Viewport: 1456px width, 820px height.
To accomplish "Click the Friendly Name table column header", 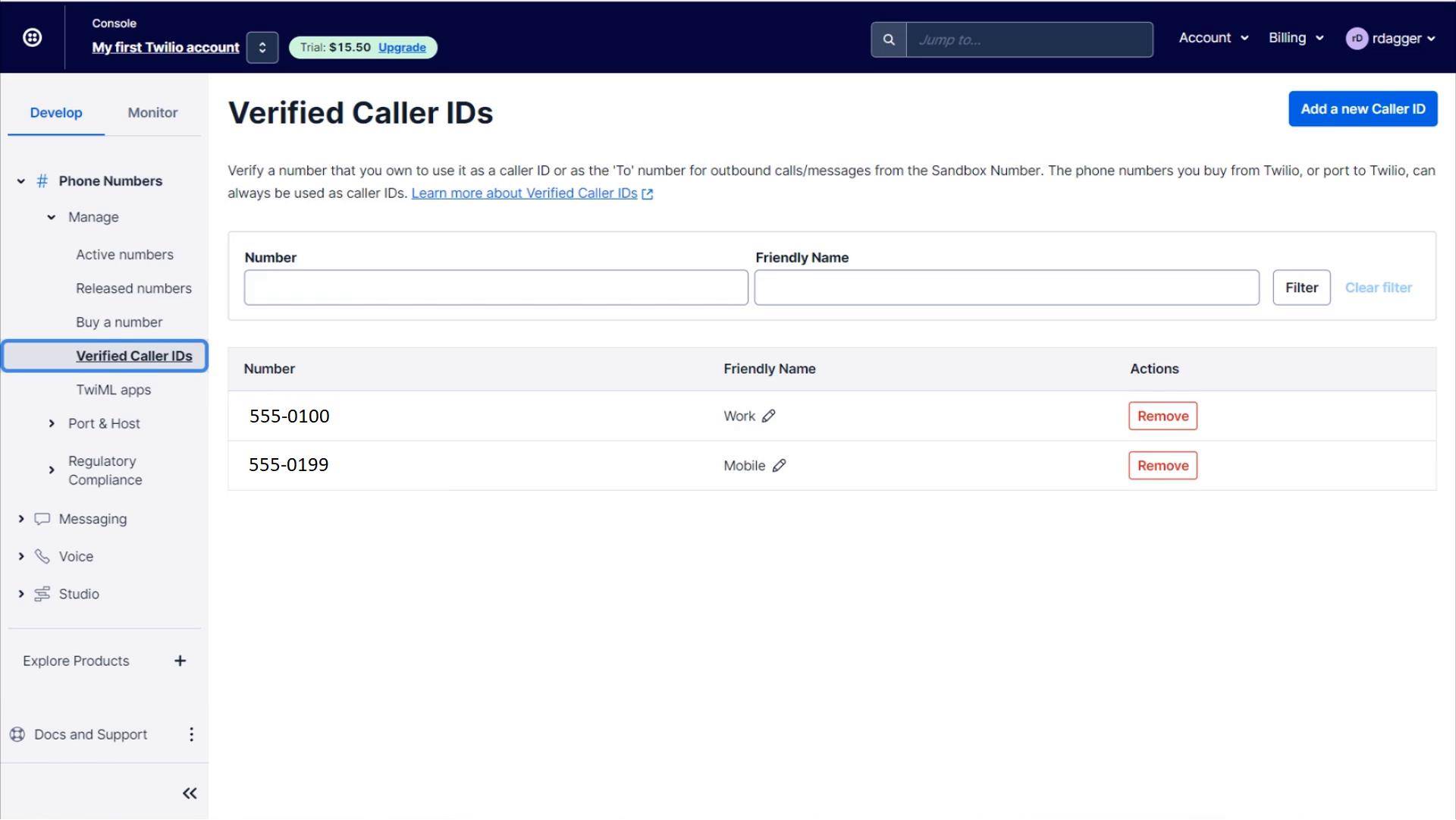I will coord(769,369).
